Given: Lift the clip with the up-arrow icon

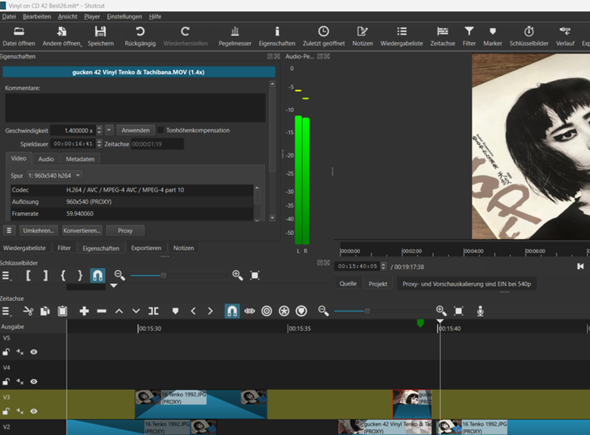Looking at the screenshot, I should coord(119,311).
